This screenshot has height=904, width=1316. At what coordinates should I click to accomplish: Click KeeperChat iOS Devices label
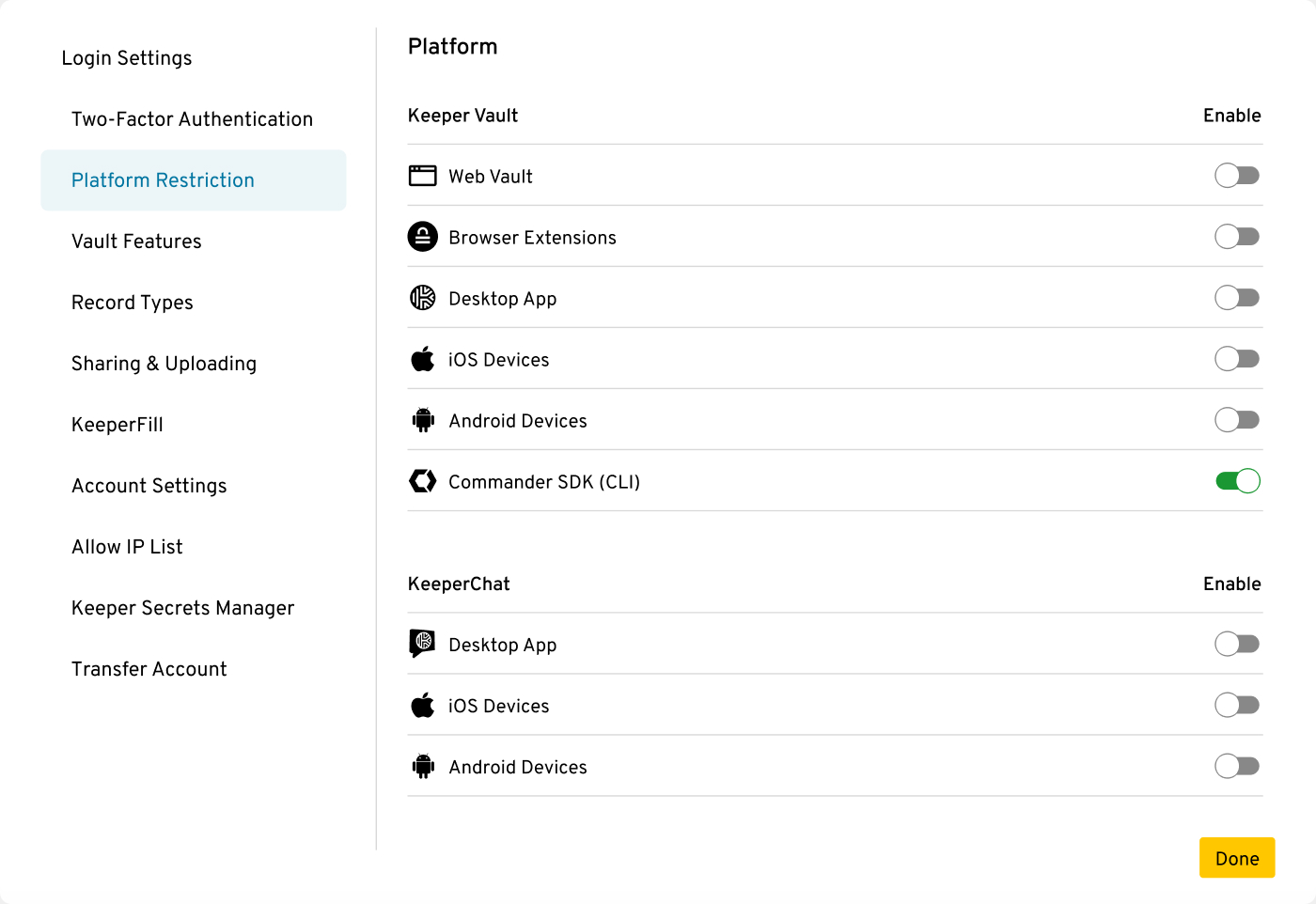(x=498, y=706)
